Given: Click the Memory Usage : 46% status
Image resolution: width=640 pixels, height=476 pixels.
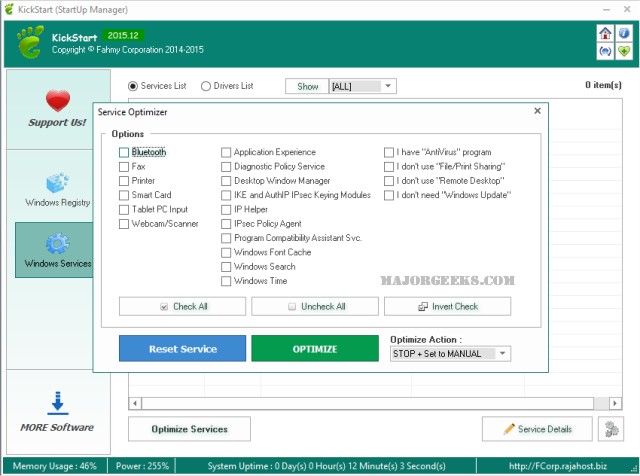Looking at the screenshot, I should point(55,466).
